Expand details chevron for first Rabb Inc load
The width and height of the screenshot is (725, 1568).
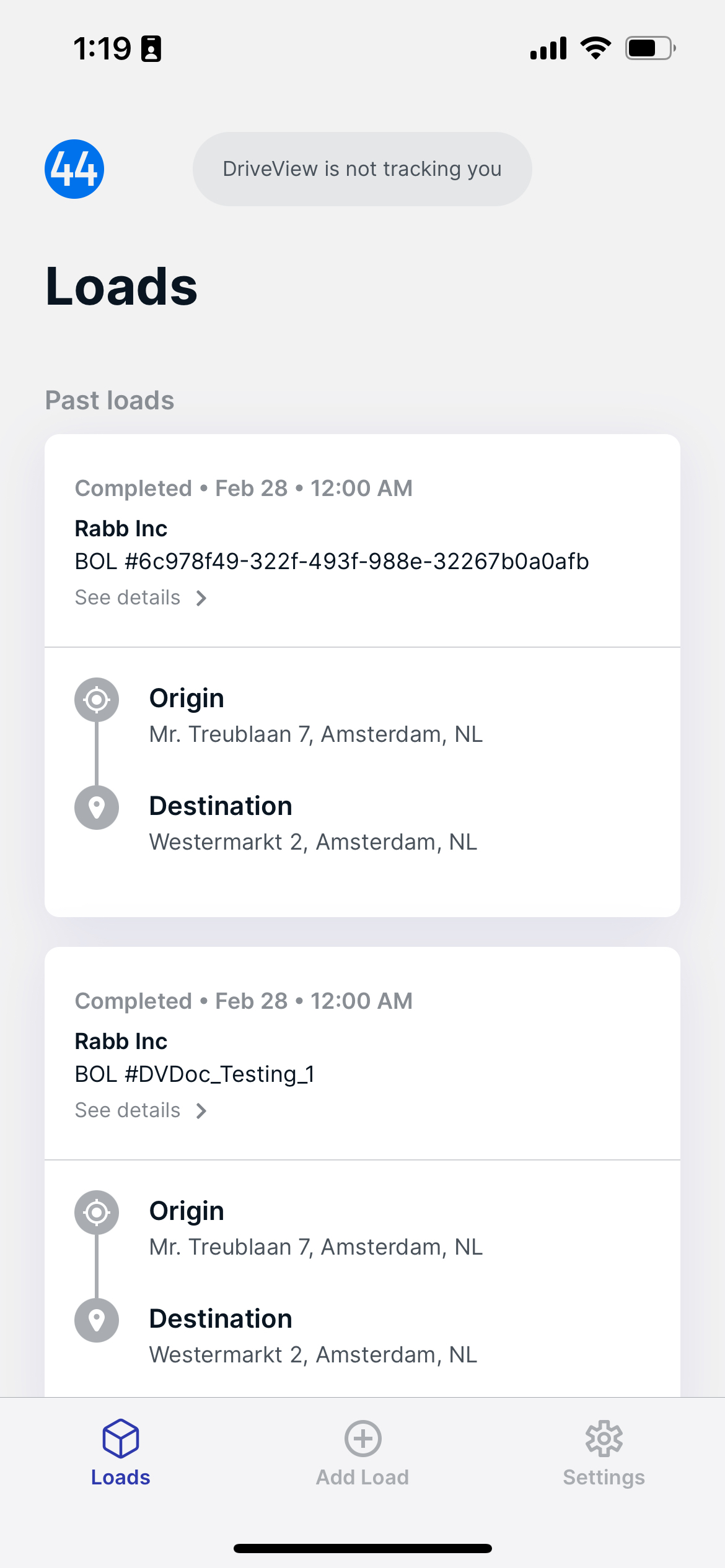tap(201, 598)
